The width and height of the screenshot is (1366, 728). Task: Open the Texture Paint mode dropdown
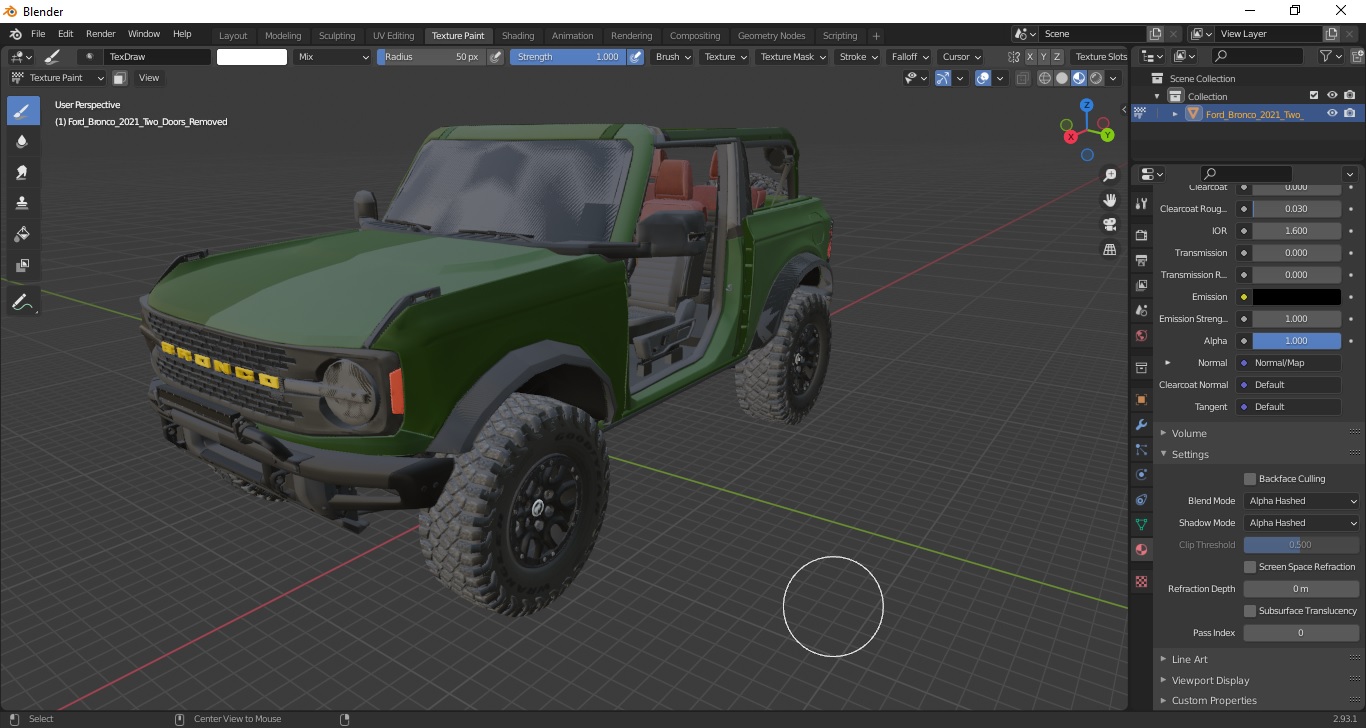tap(57, 78)
